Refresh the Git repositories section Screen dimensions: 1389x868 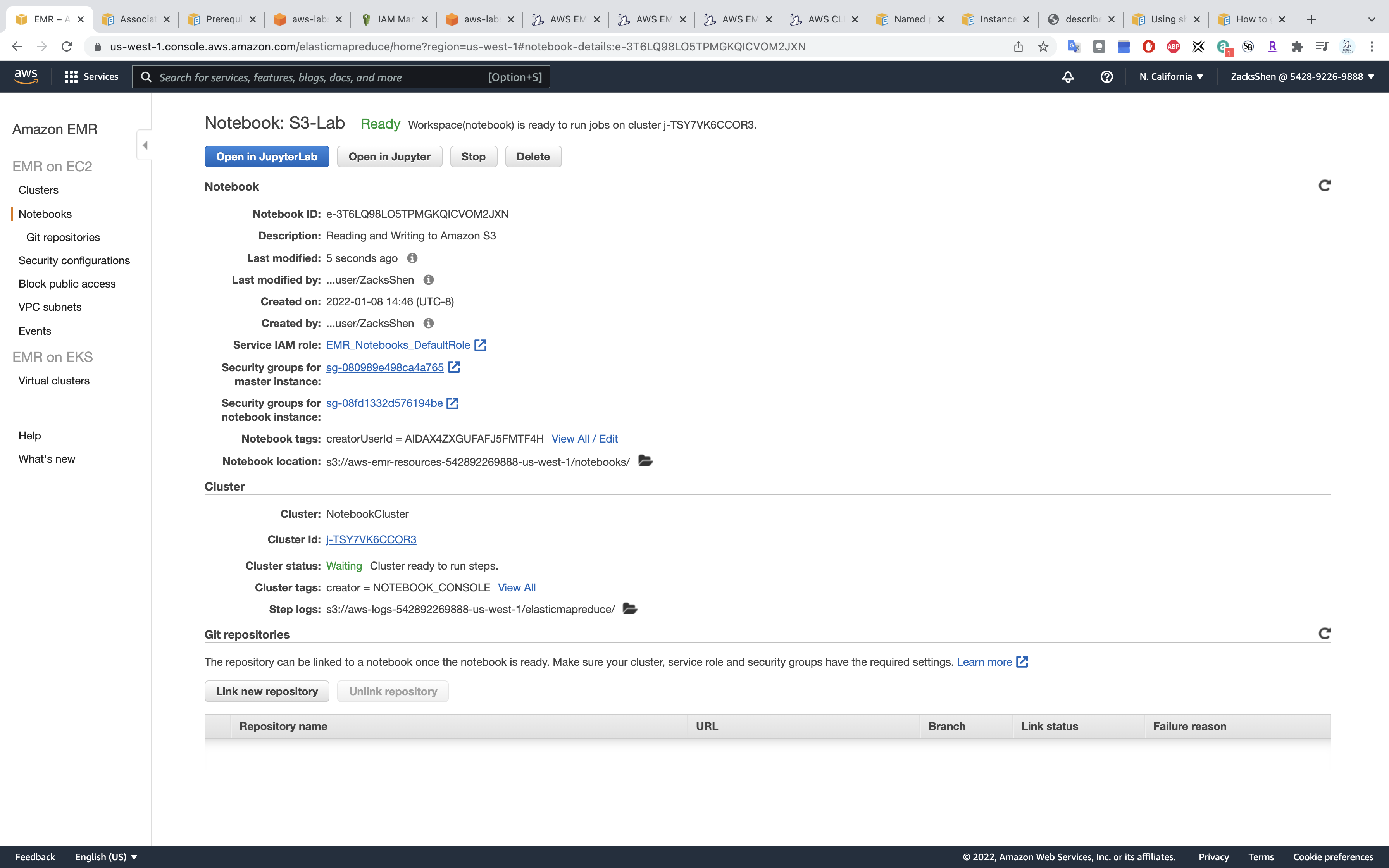pos(1324,633)
